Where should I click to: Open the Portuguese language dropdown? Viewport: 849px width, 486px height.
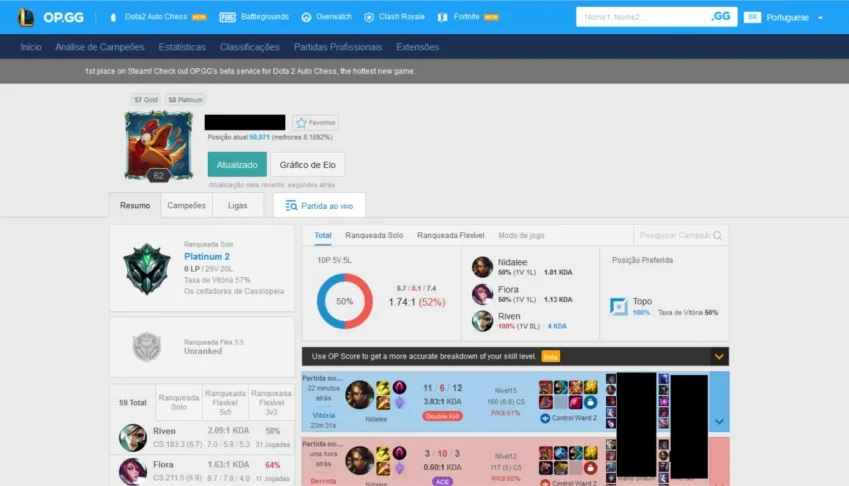(794, 17)
